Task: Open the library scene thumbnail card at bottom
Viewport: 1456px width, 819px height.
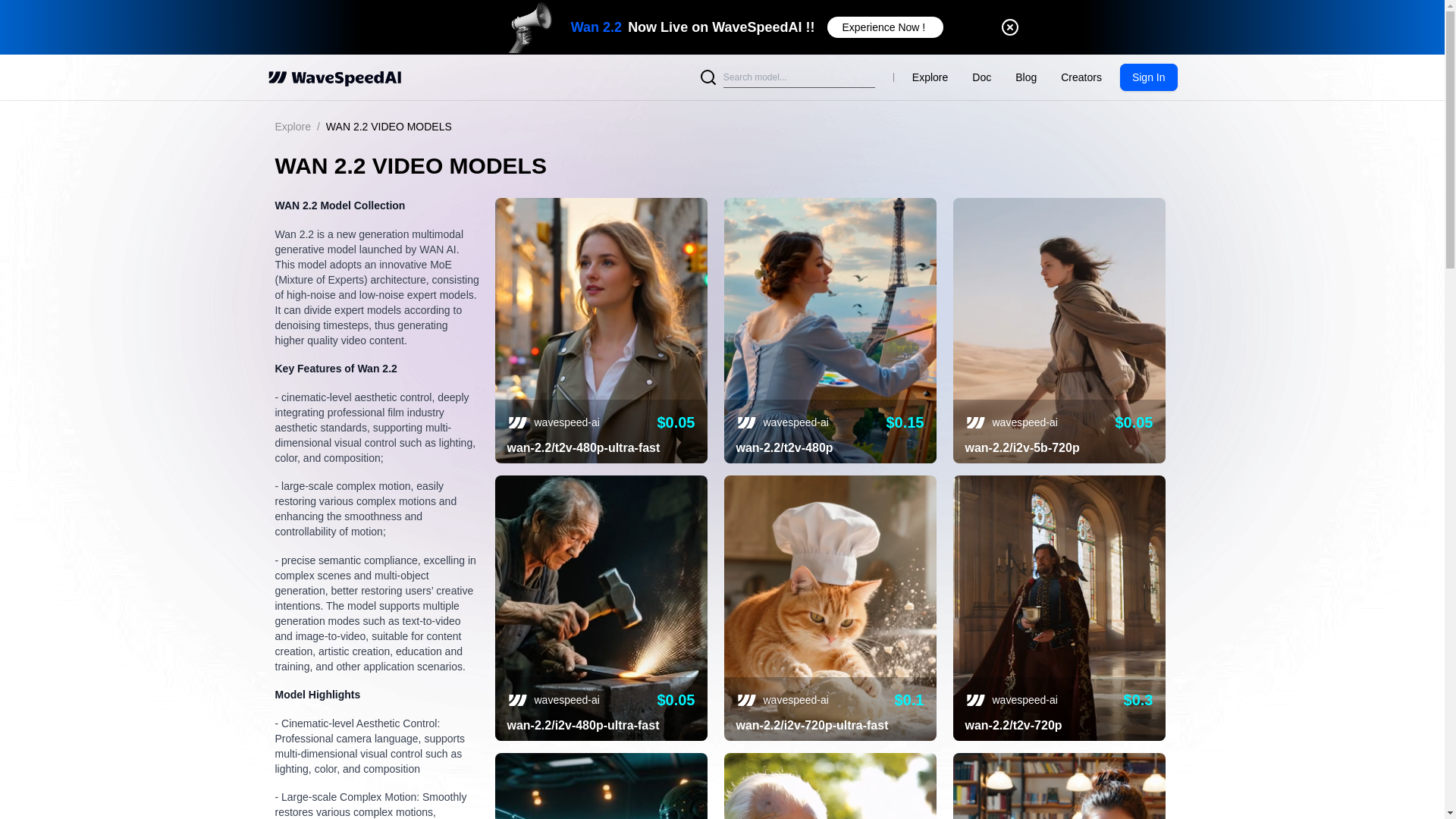Action: point(1059,786)
